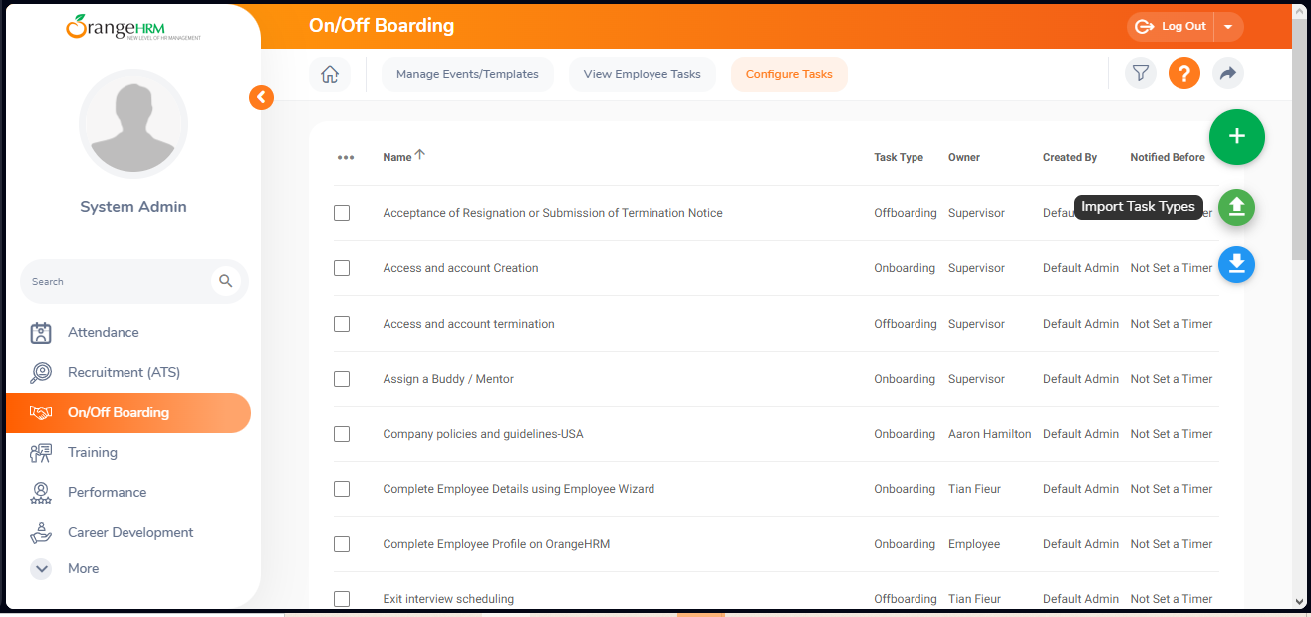
Task: Open the Training menu item
Action: 93,453
